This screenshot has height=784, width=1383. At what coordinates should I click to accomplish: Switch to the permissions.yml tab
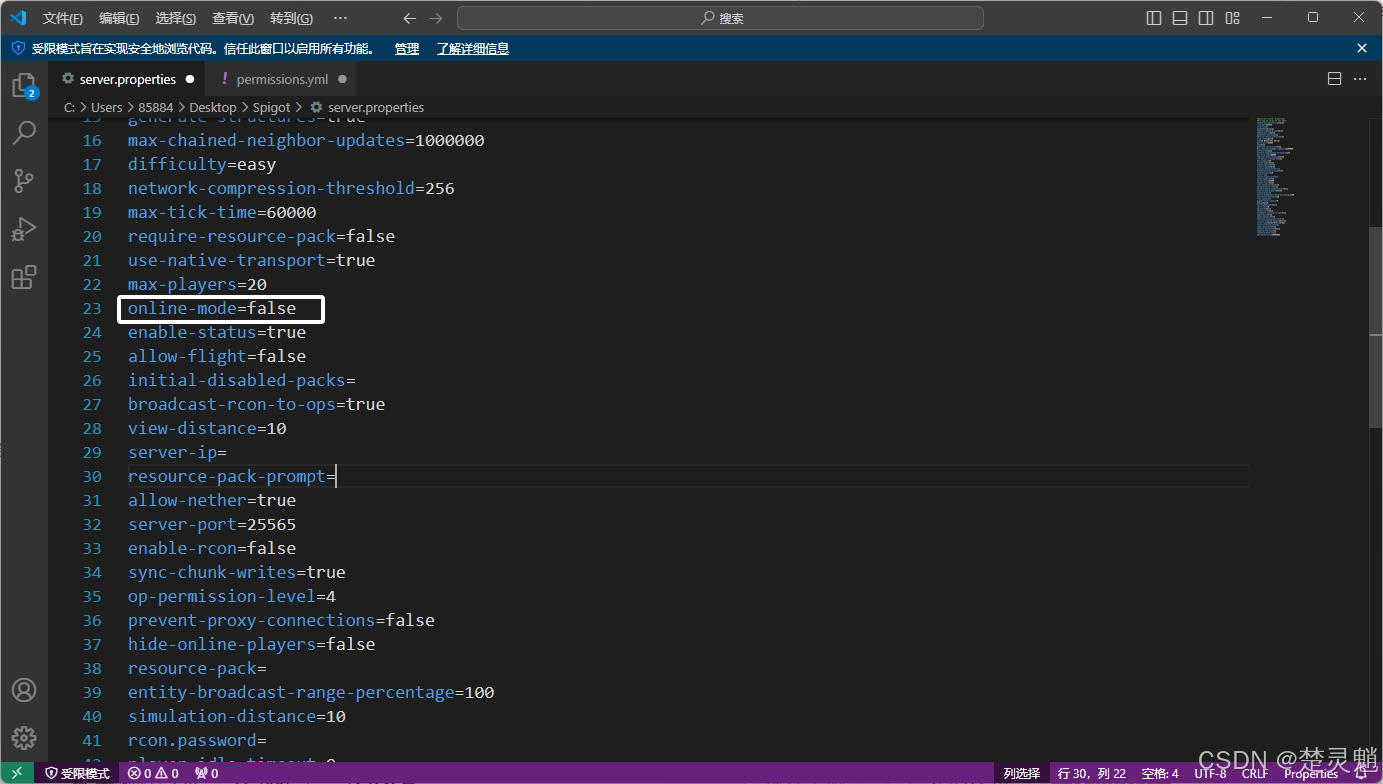pyautogui.click(x=282, y=79)
